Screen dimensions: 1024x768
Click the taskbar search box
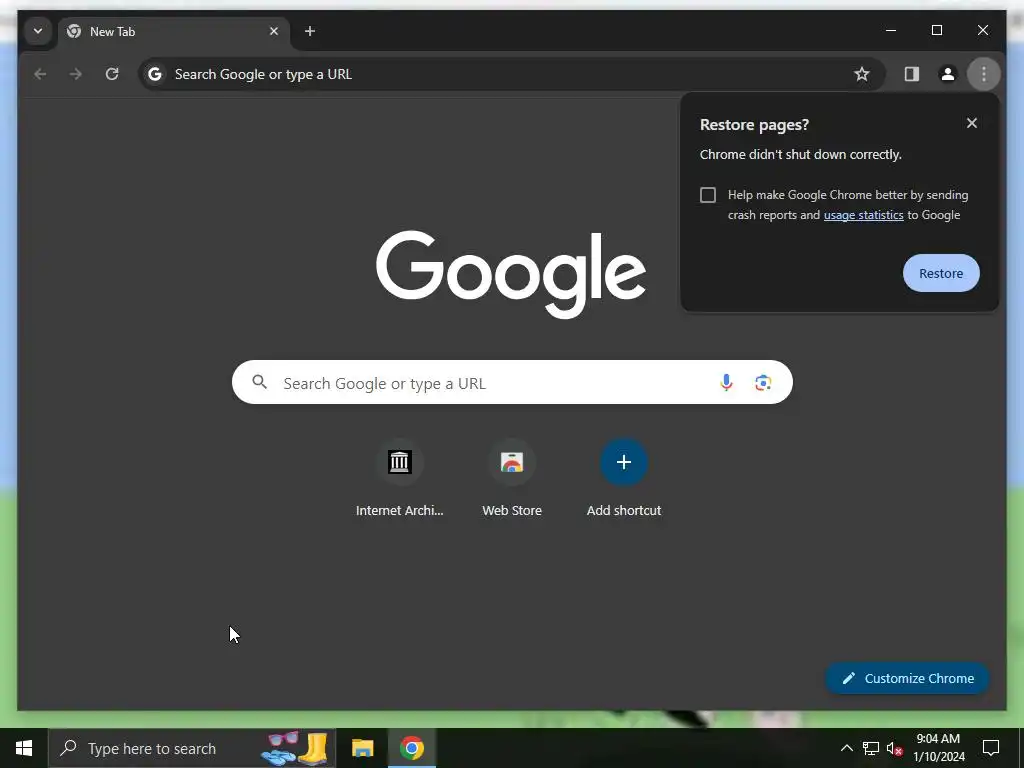[192, 748]
